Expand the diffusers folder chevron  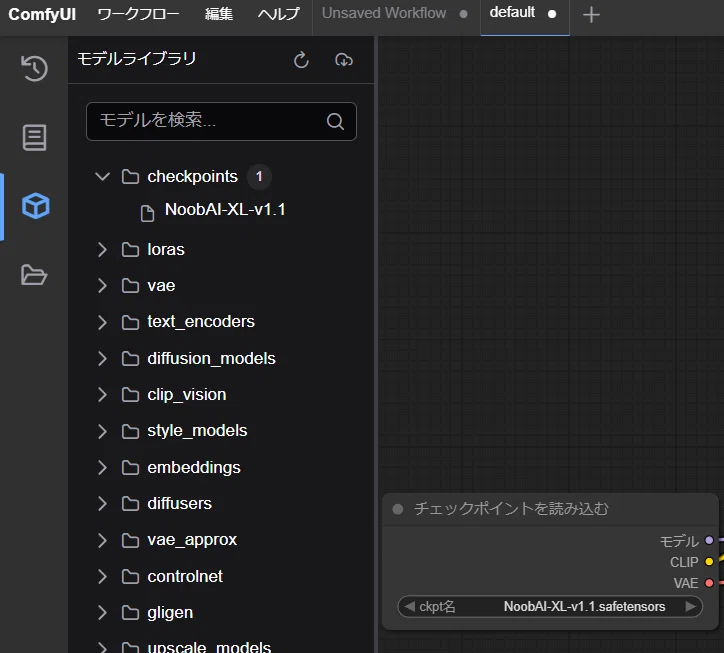(x=103, y=503)
